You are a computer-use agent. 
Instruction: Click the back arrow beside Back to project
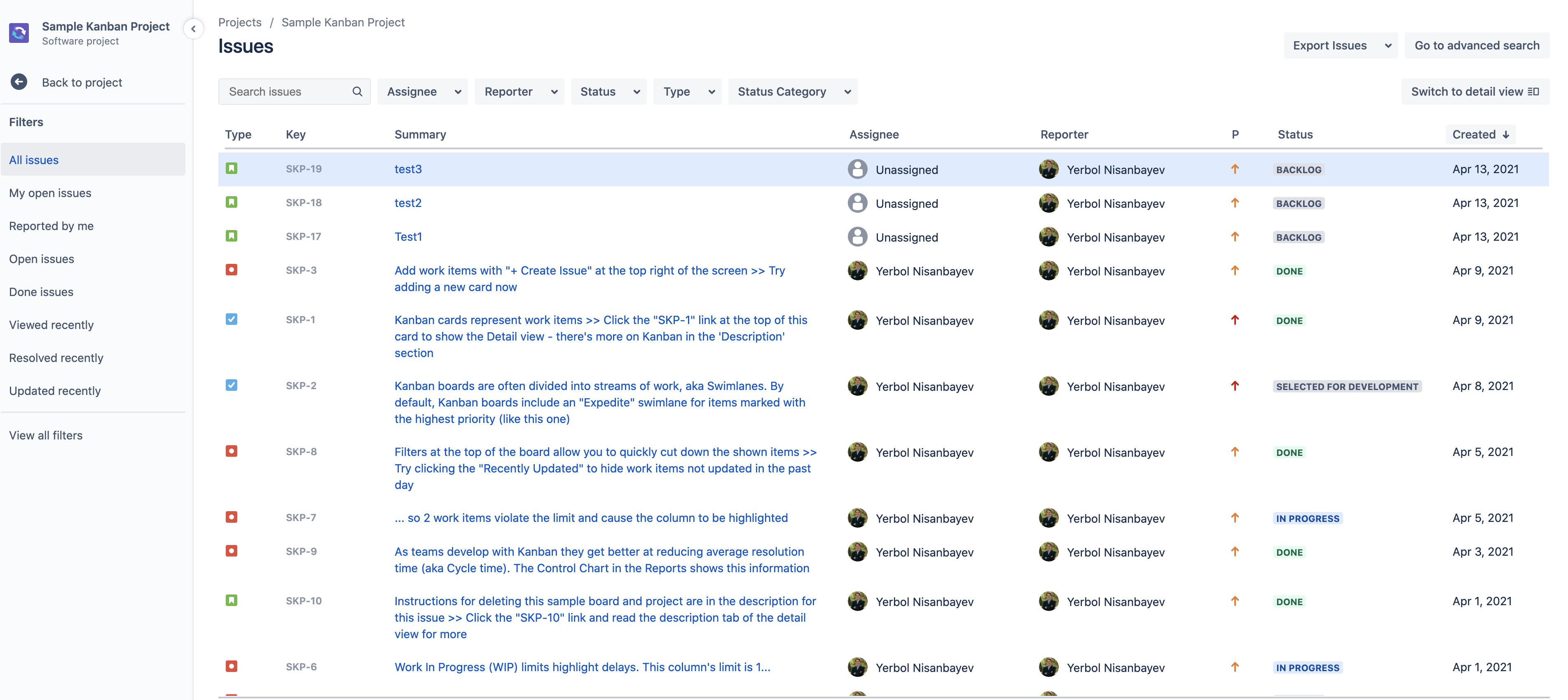19,82
